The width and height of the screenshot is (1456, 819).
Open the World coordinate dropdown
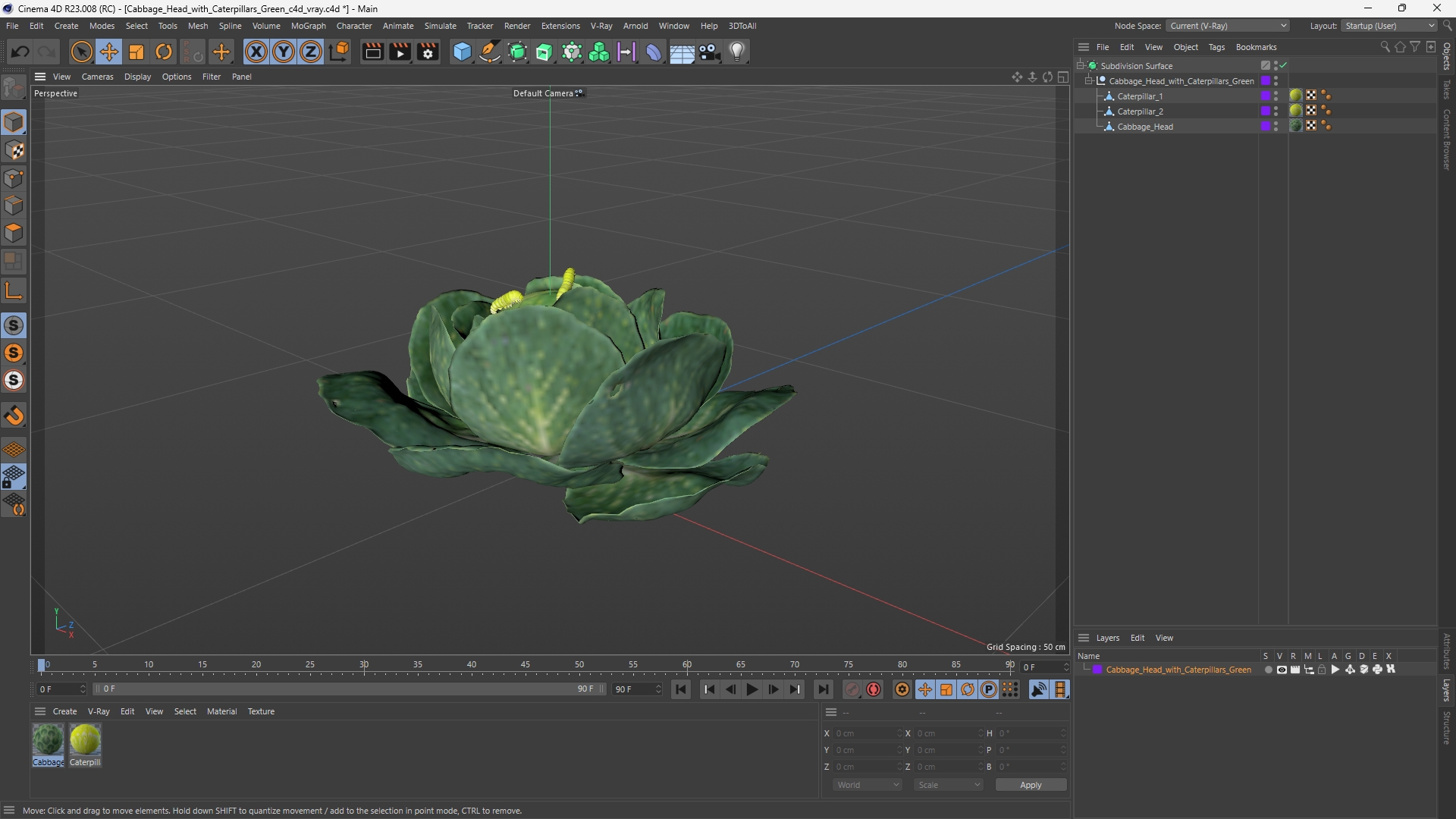[x=868, y=785]
